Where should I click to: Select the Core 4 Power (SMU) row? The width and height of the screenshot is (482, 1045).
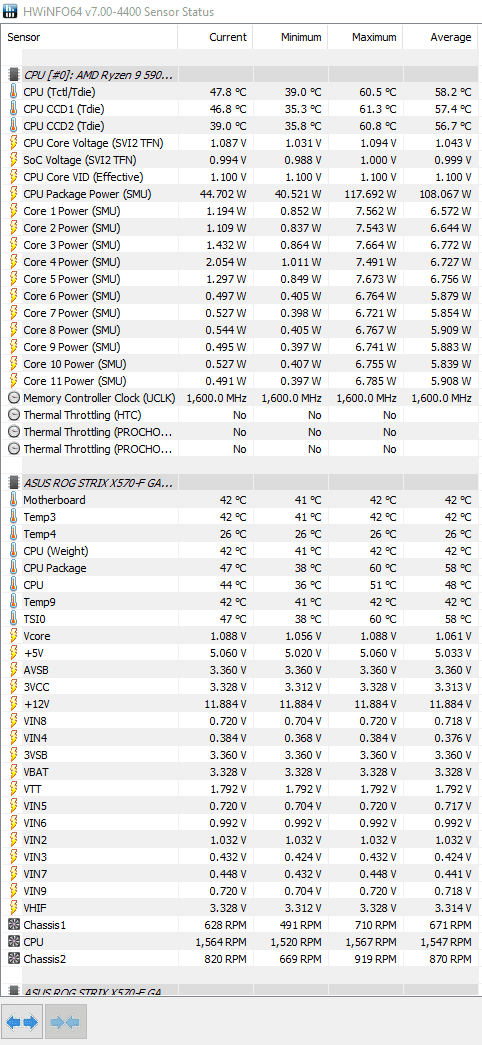click(241, 262)
